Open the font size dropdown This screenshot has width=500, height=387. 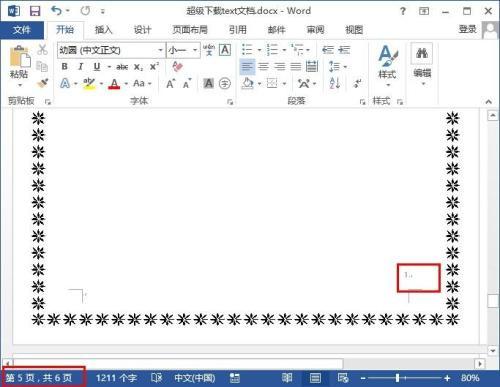(x=195, y=50)
